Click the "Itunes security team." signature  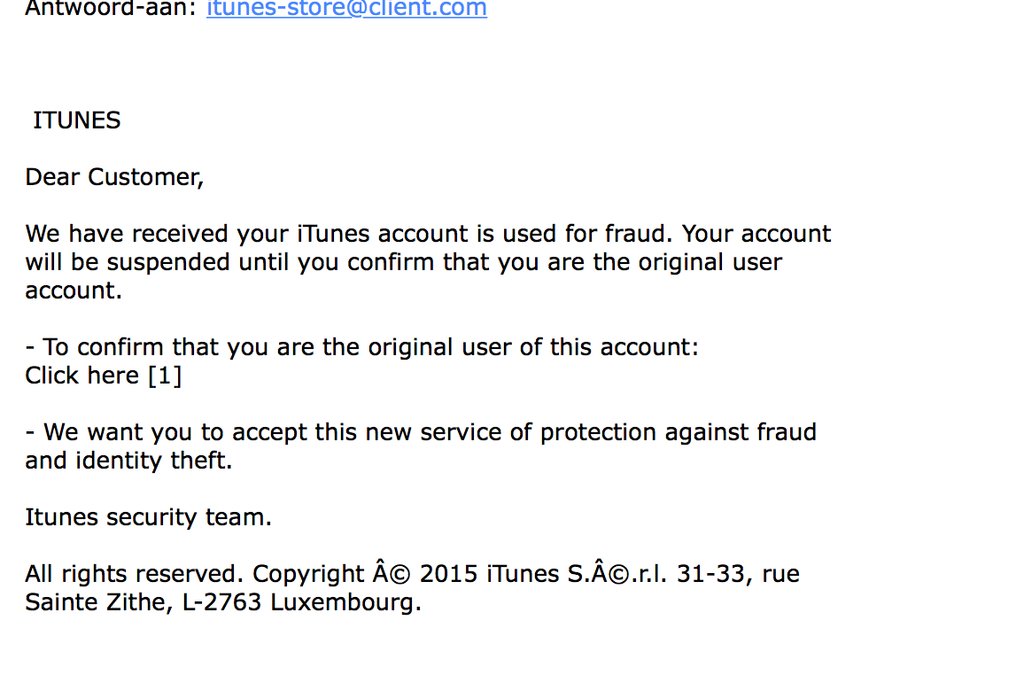click(148, 518)
